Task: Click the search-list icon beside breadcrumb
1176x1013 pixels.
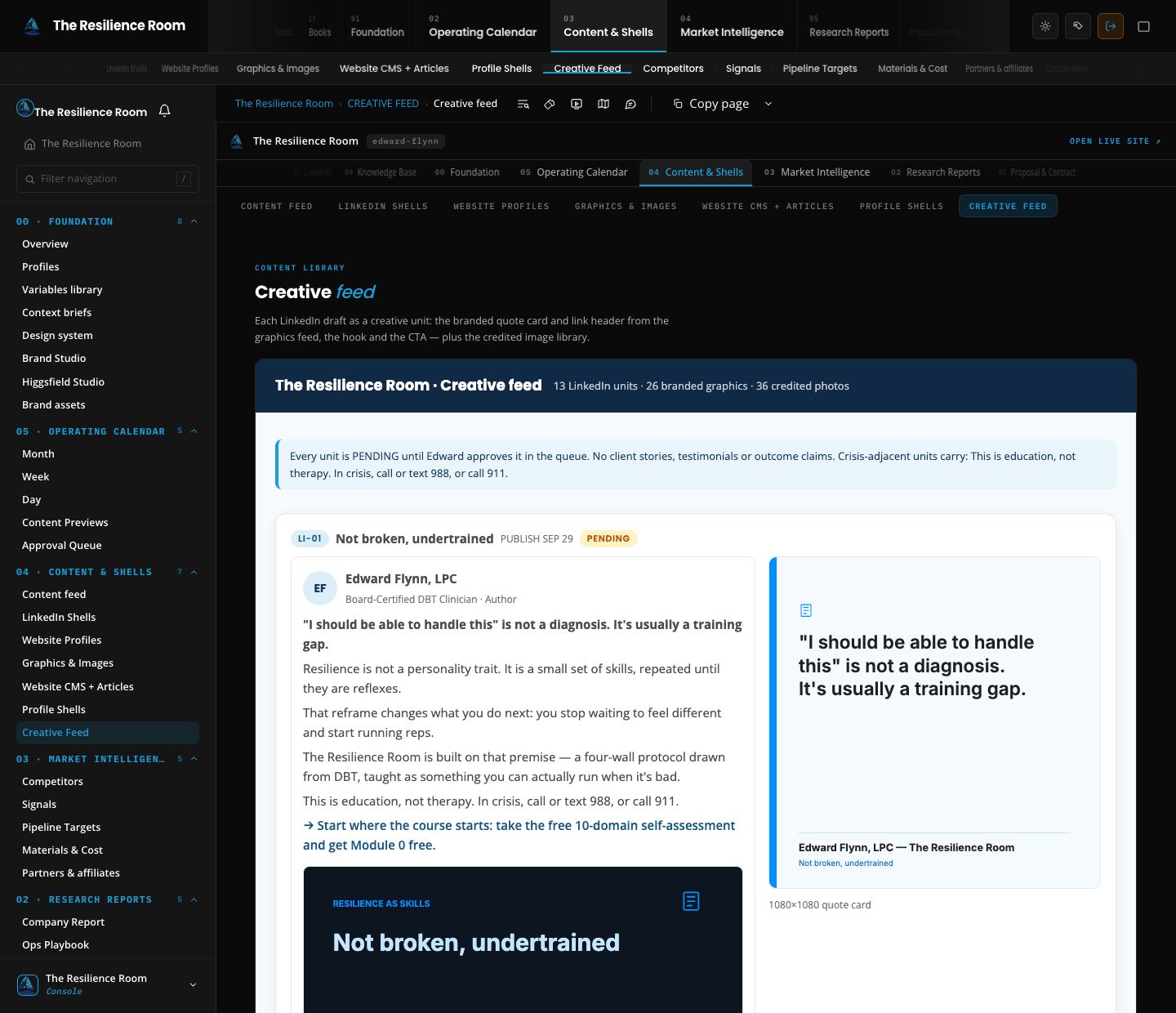Action: click(523, 104)
